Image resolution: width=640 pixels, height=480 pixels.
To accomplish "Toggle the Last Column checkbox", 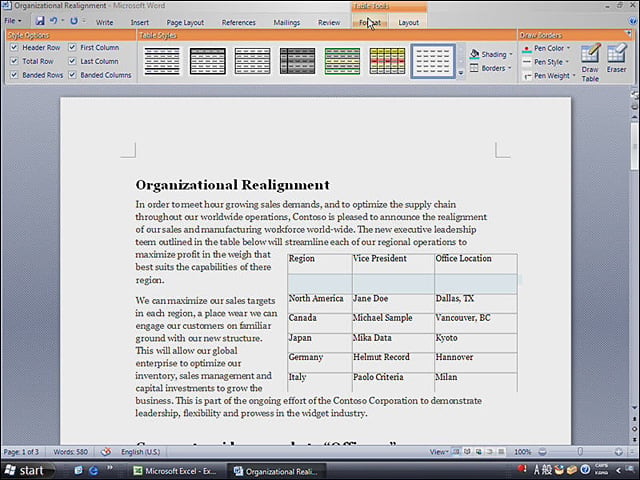I will (x=72, y=61).
